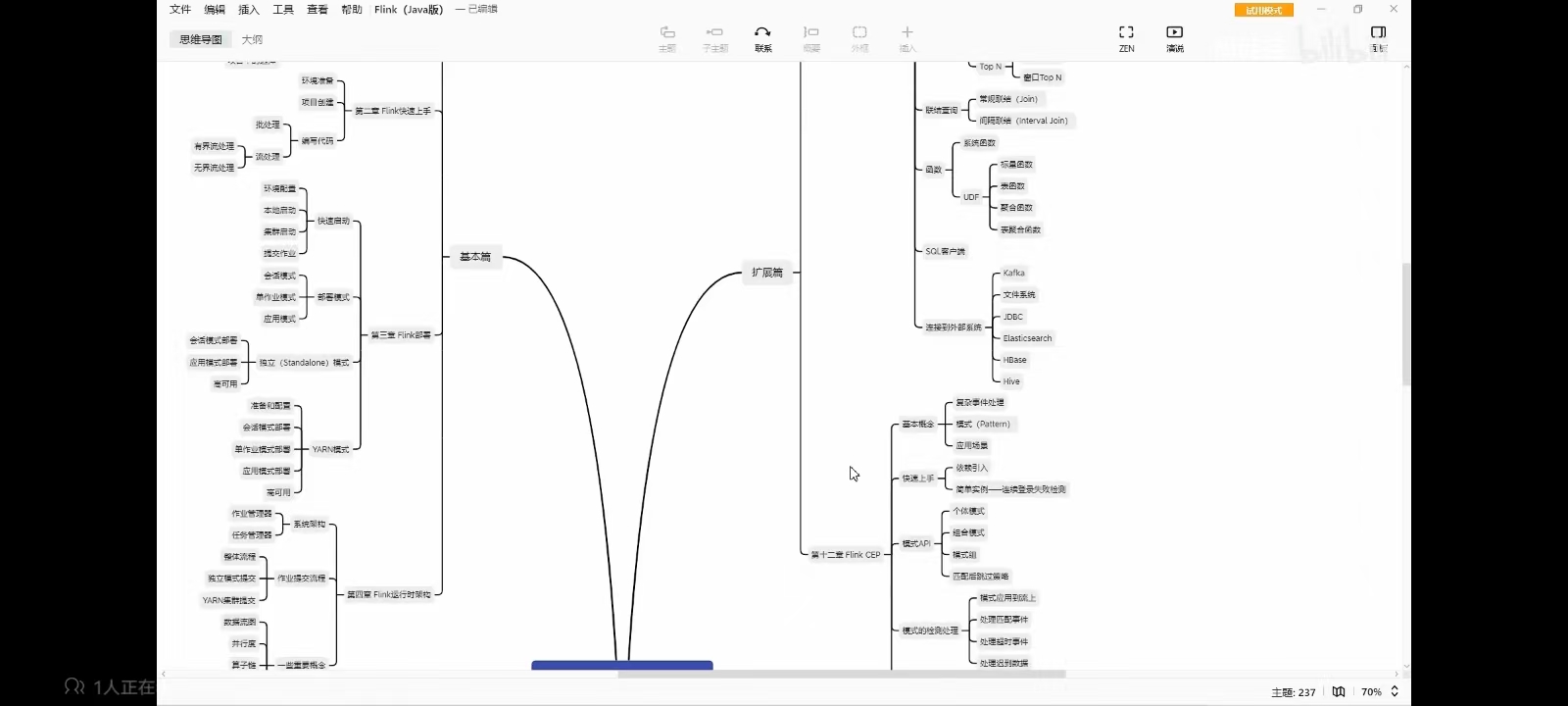Select the 联系 (Relationship) tool
The image size is (1568, 706).
tap(763, 38)
